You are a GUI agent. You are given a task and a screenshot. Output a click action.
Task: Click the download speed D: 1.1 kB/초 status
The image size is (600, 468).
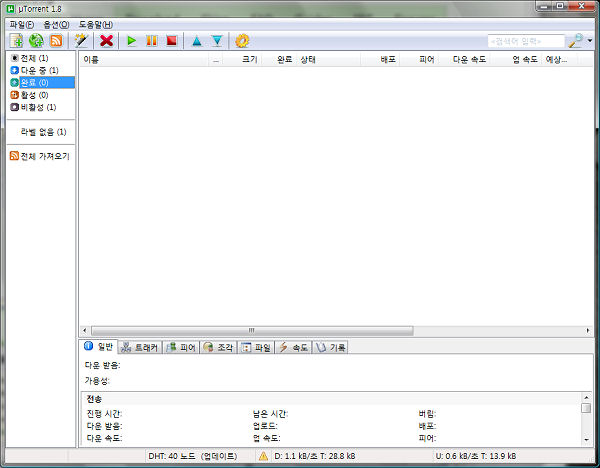[x=315, y=456]
